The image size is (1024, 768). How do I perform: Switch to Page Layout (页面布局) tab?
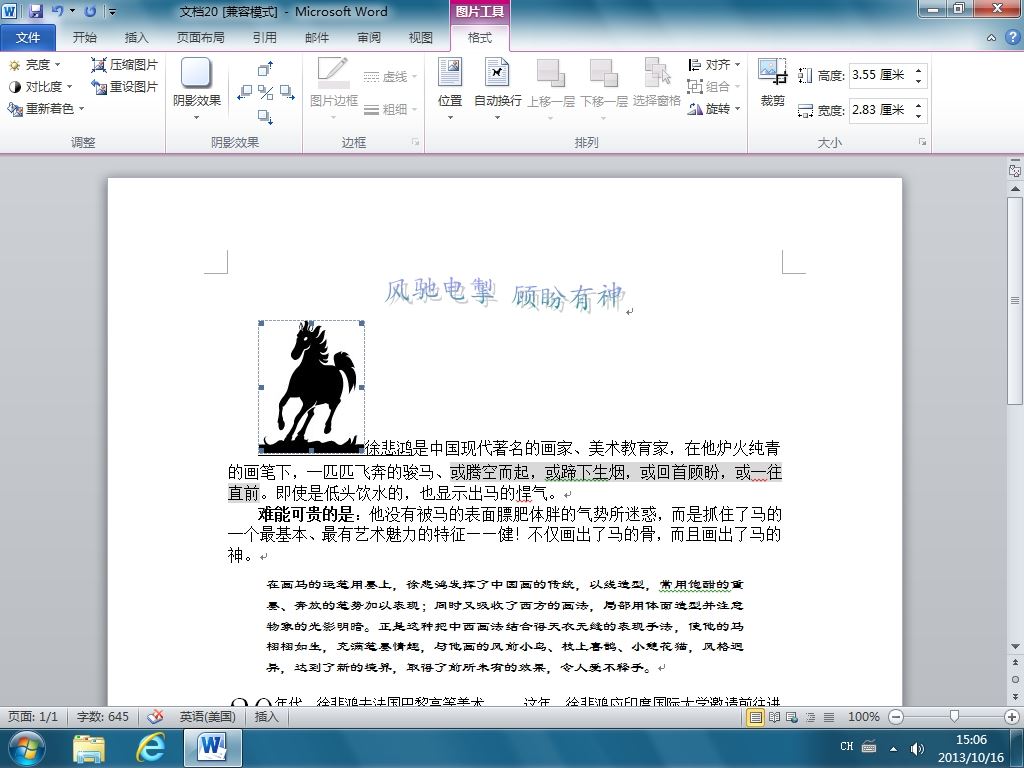click(200, 38)
